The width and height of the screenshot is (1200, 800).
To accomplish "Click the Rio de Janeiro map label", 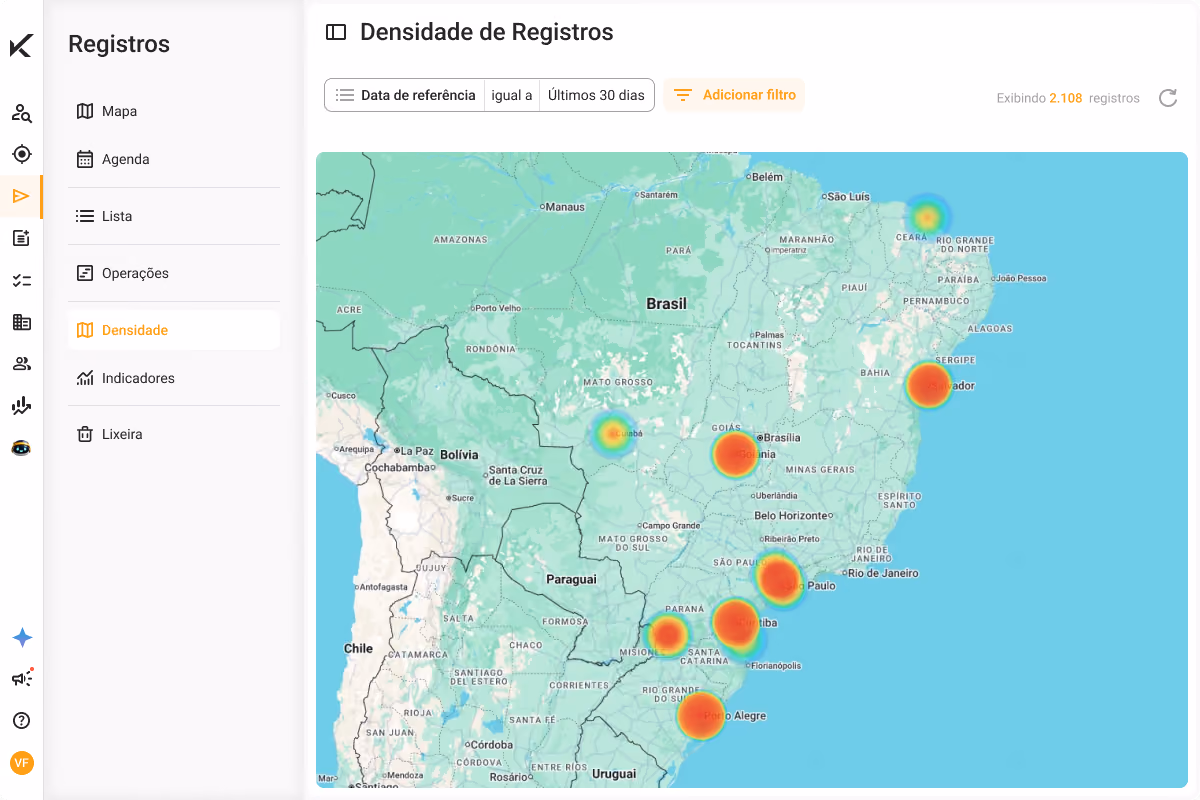I will click(882, 573).
